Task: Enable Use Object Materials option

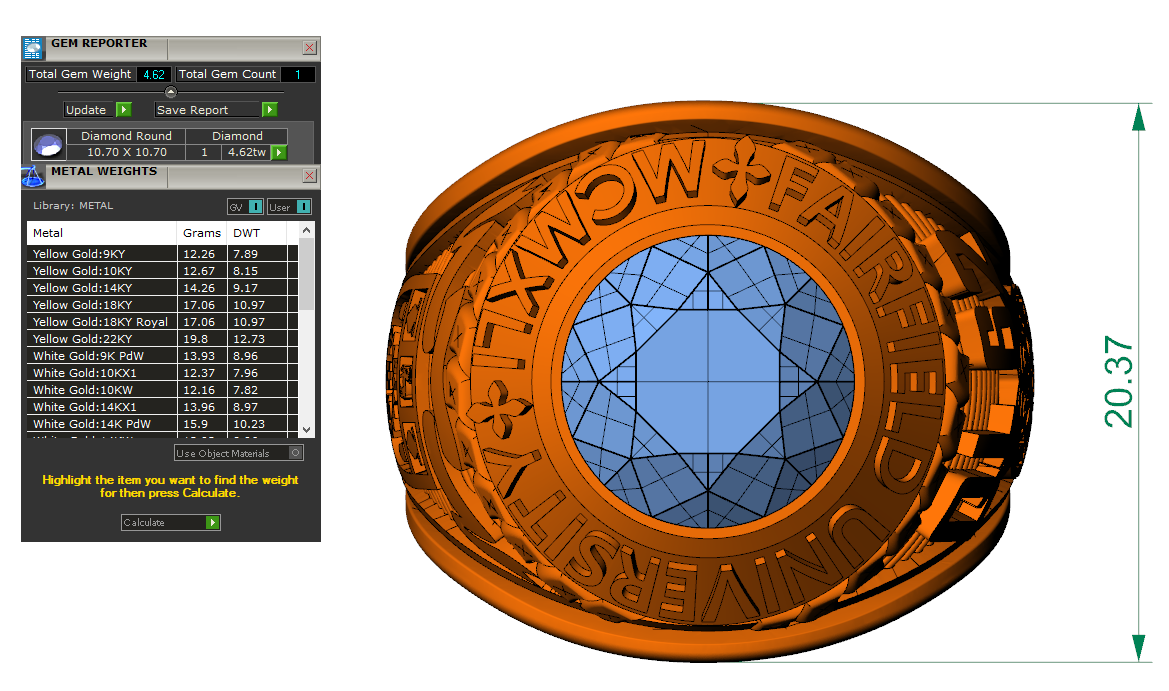Action: [x=295, y=453]
